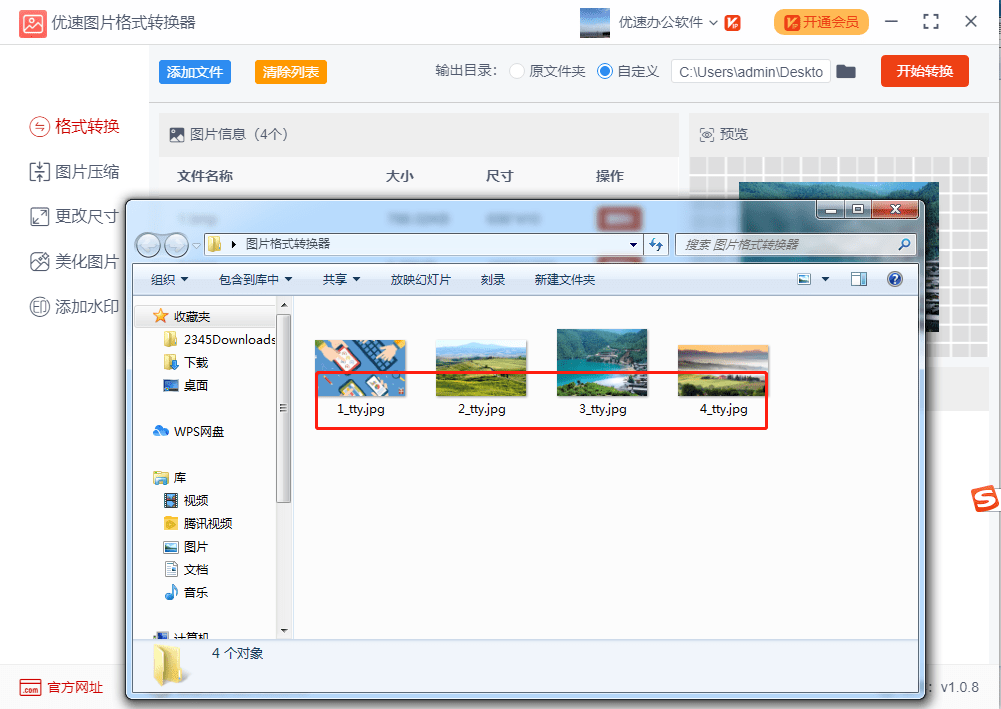The height and width of the screenshot is (709, 1001).
Task: Select the 2_tty.jpg thumbnail
Action: tap(481, 368)
